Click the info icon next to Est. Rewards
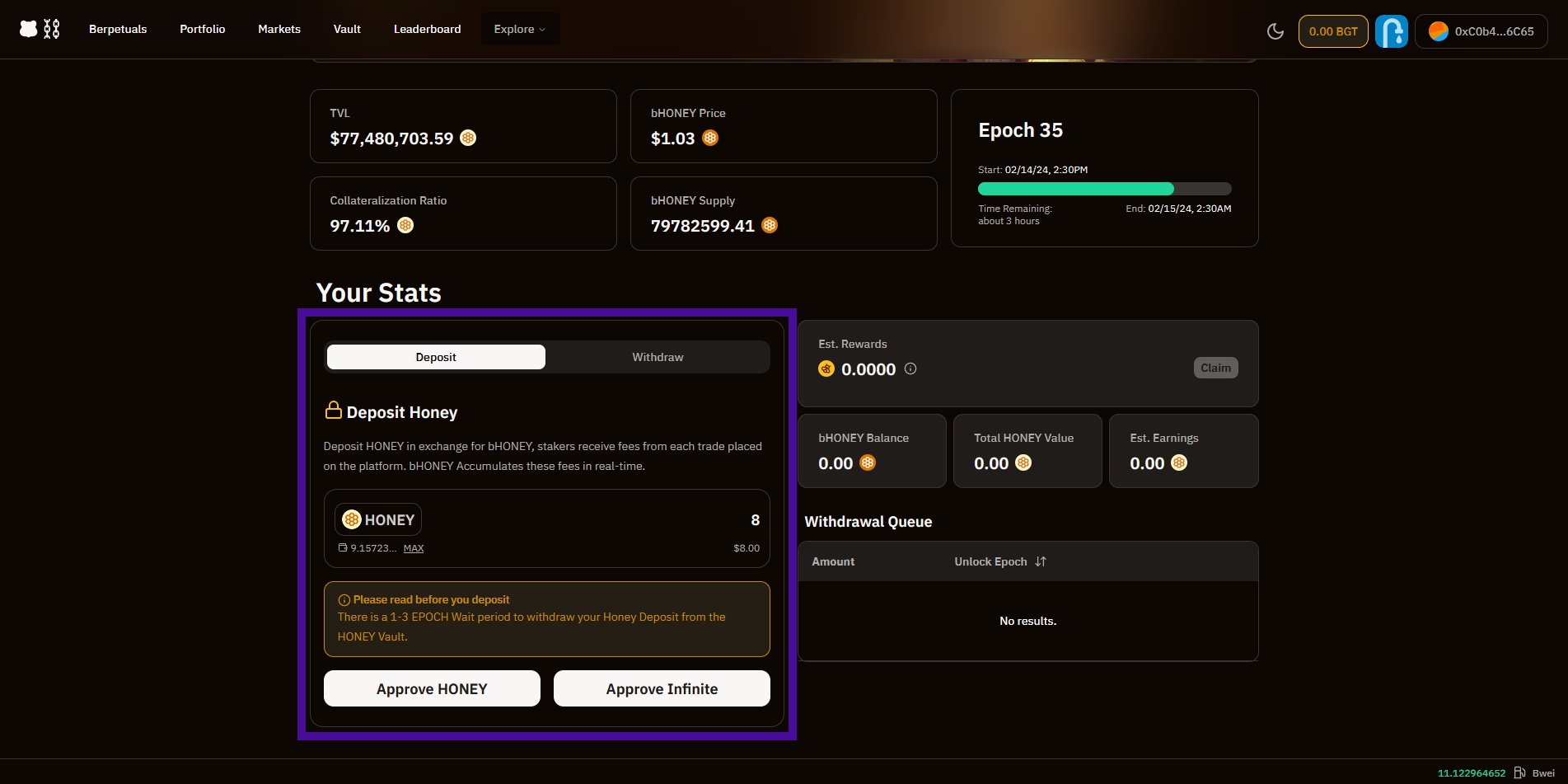 pos(910,369)
